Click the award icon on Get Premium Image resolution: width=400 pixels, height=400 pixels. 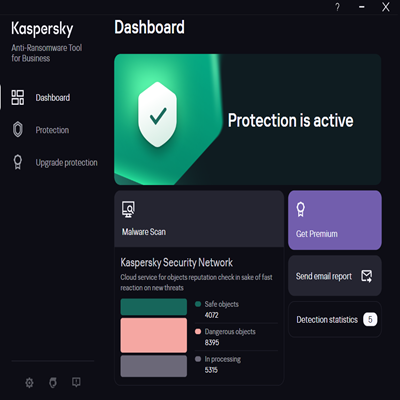[x=300, y=210]
